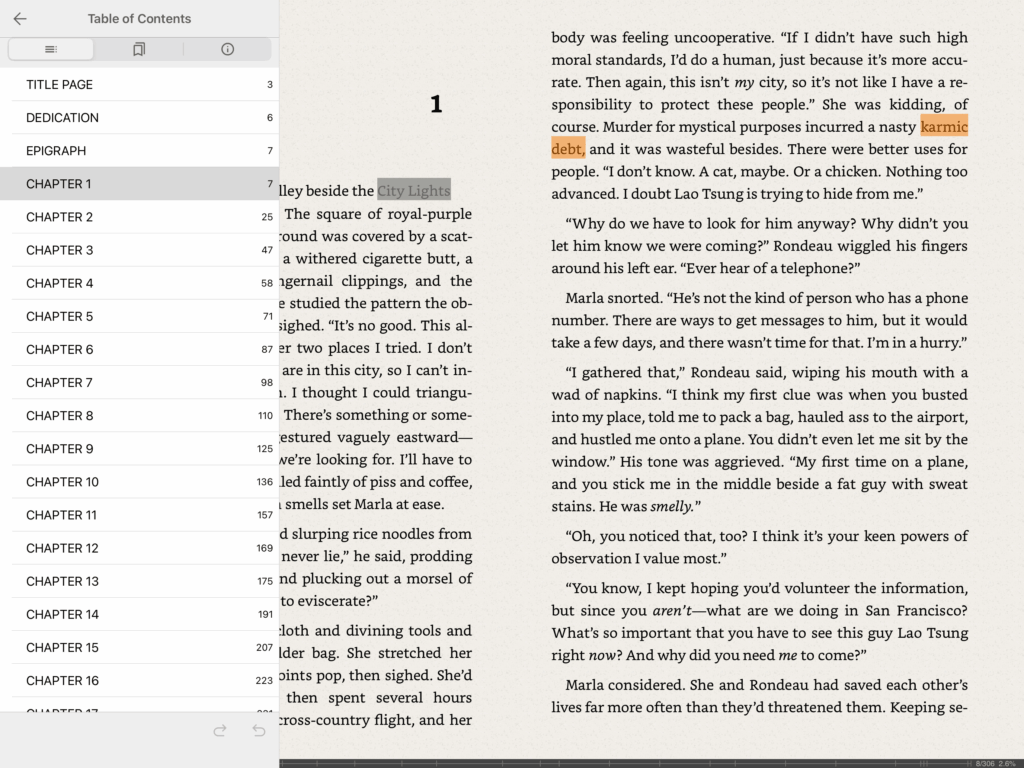Open CHAPTER 4 from the list
Viewport: 1024px width, 768px height.
(140, 283)
